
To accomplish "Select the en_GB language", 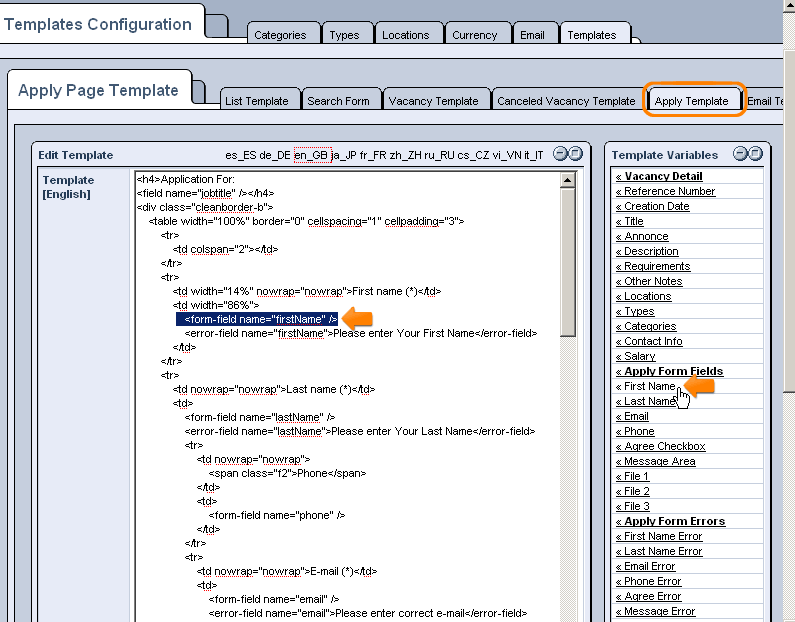I will pyautogui.click(x=312, y=155).
